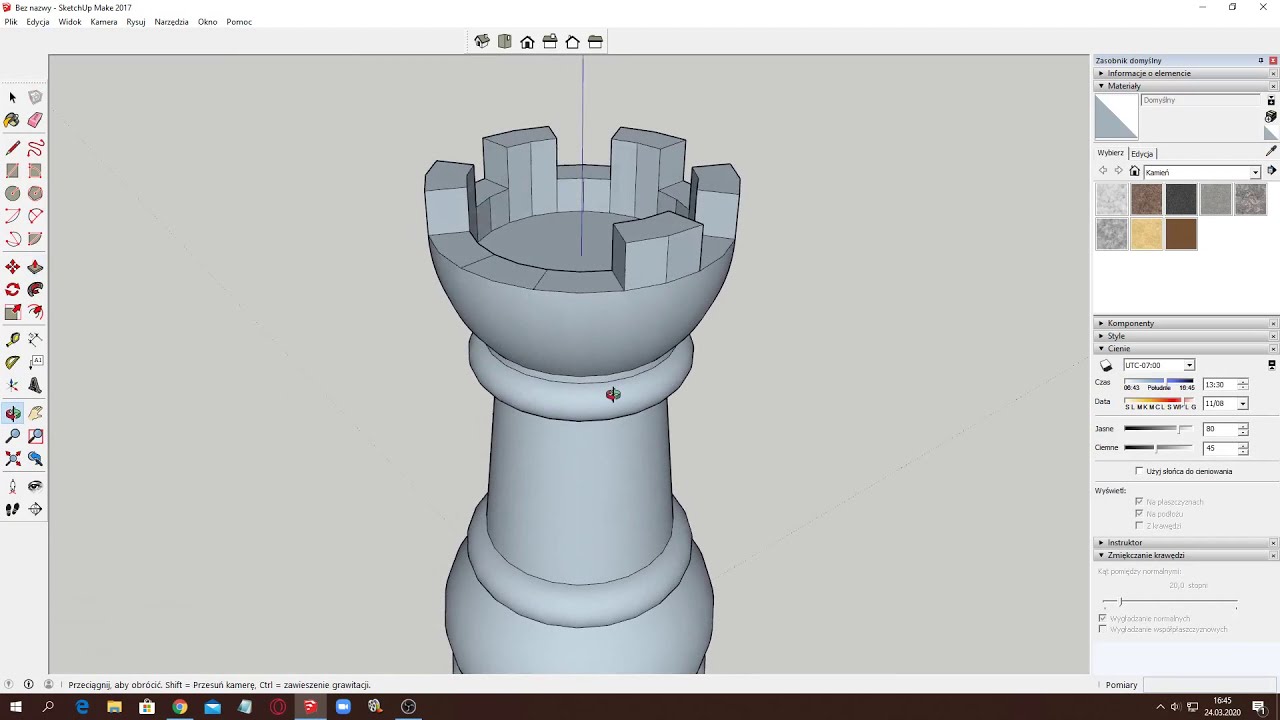The width and height of the screenshot is (1280, 720).
Task: Select the dark charcoal stone swatch
Action: tap(1181, 199)
